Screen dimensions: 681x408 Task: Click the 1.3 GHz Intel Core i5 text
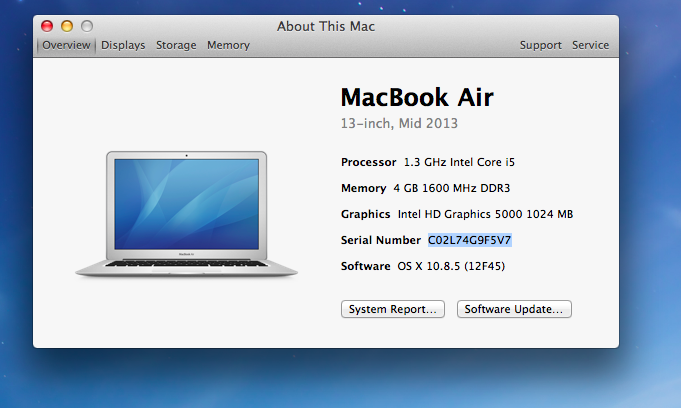click(x=458, y=162)
